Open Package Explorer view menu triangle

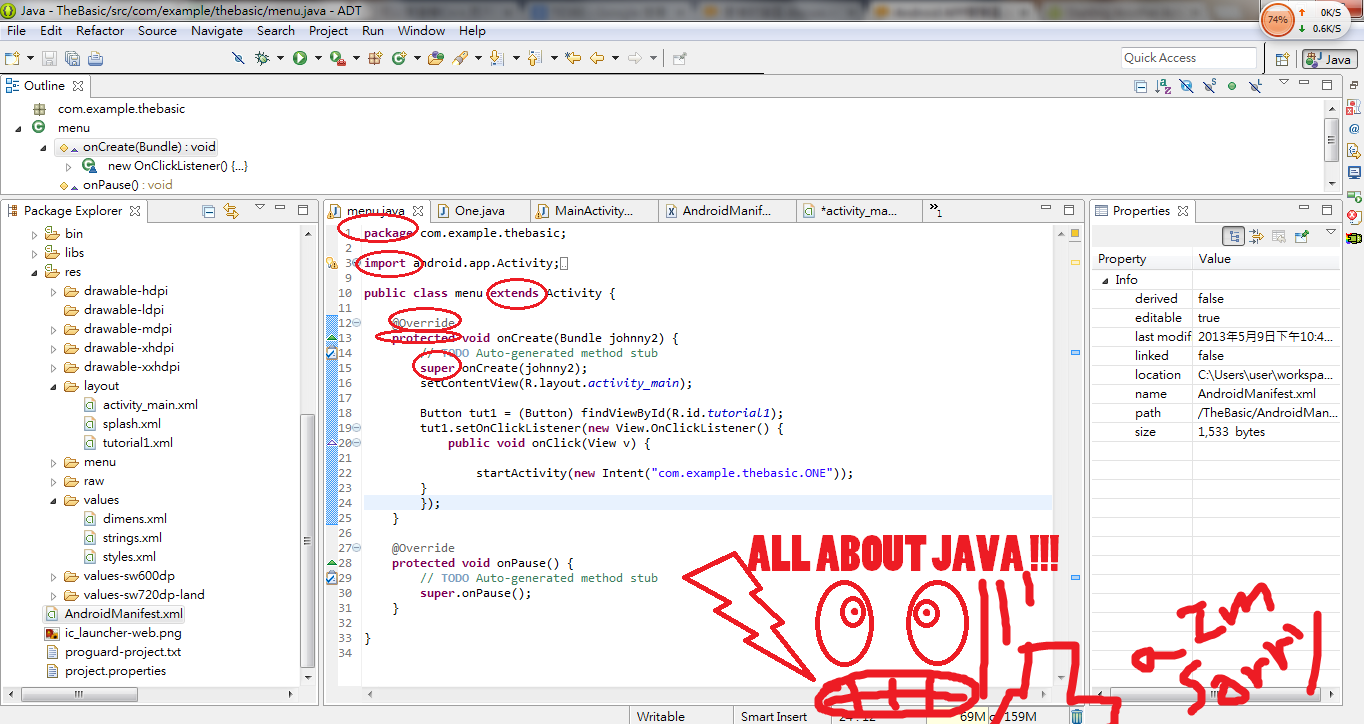pyautogui.click(x=259, y=208)
